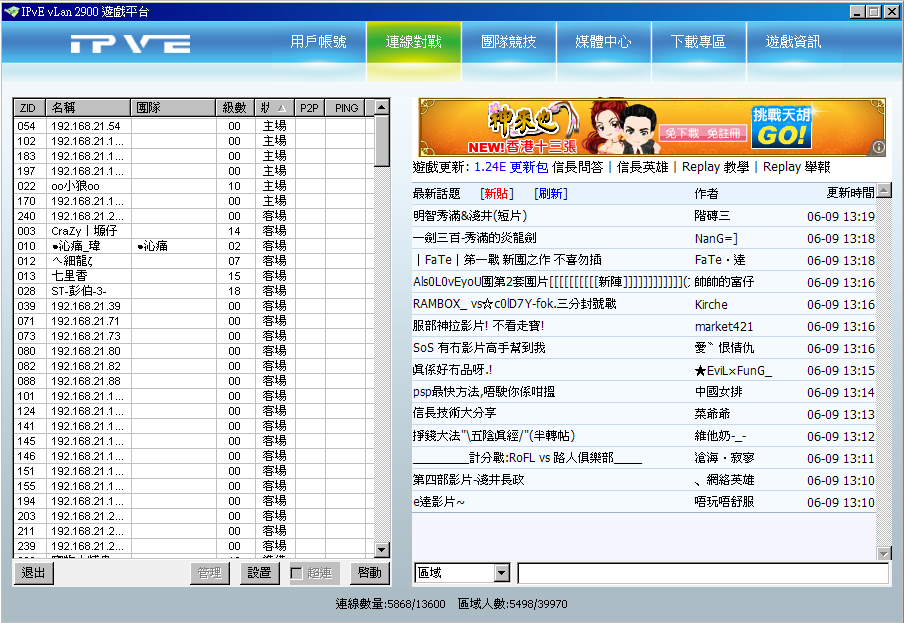
Task: Click the IPvE app icon in title bar
Action: click(11, 11)
